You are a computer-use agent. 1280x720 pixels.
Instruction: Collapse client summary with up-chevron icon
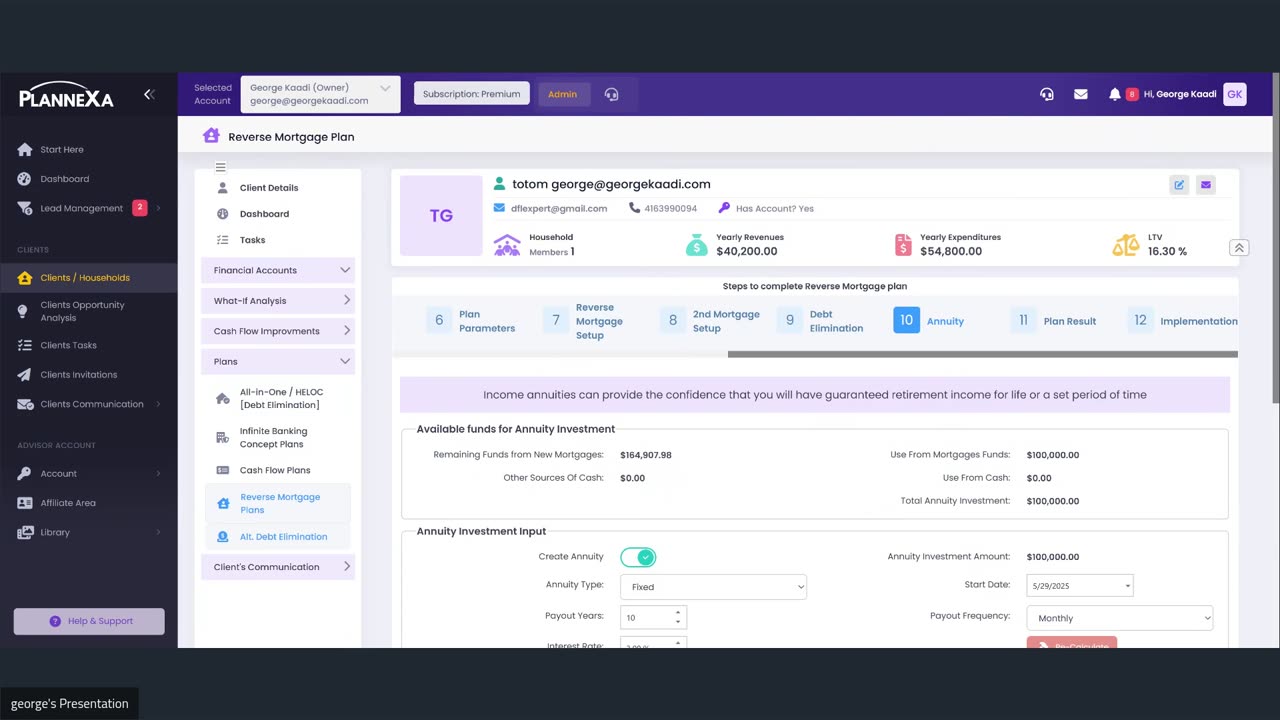pyautogui.click(x=1239, y=248)
